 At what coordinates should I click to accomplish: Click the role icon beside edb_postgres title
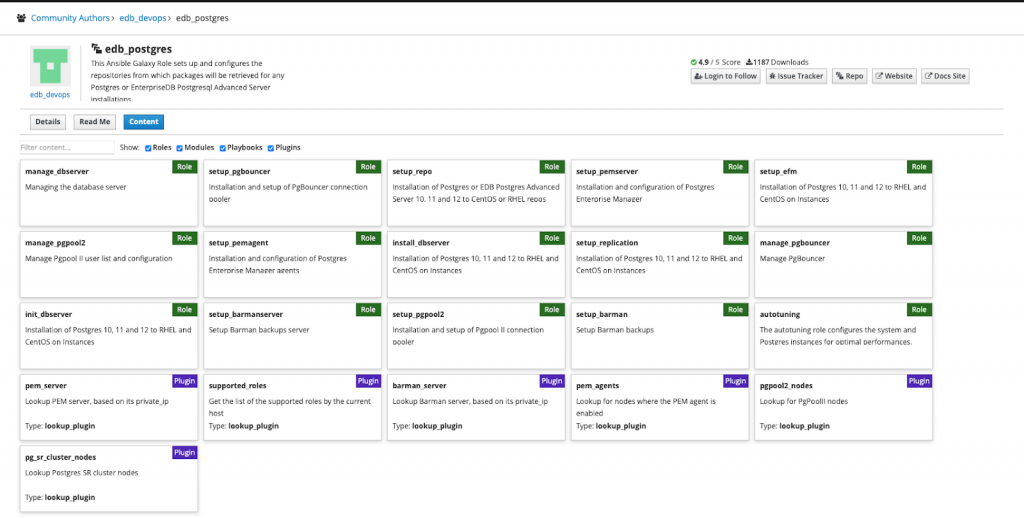tap(97, 48)
